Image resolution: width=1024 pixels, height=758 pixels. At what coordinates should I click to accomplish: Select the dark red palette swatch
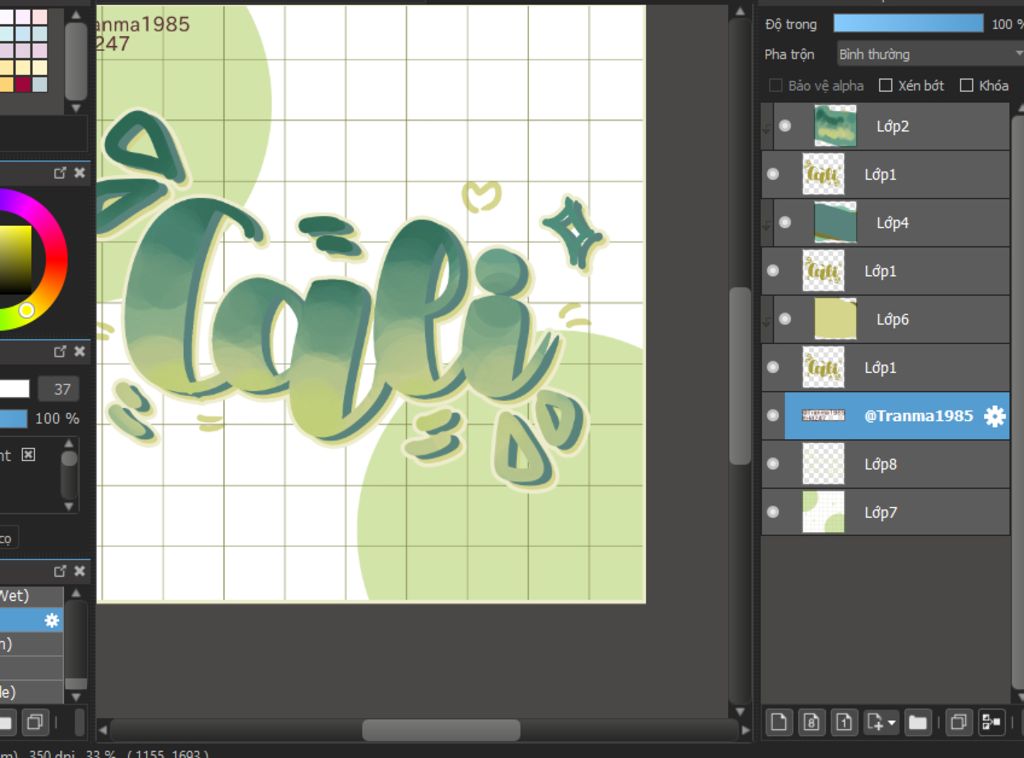24,84
